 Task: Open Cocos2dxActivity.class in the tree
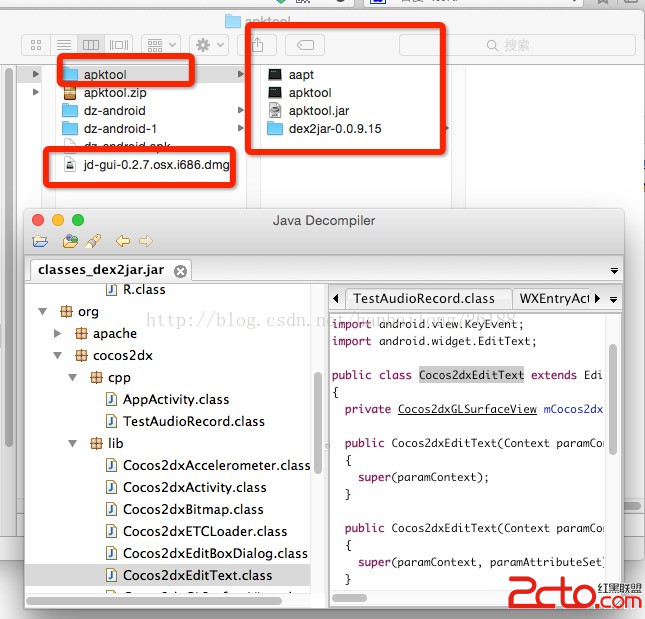194,488
